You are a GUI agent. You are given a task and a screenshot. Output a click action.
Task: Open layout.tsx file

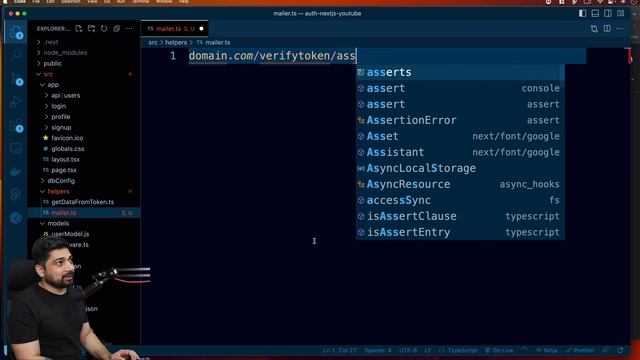84,159
